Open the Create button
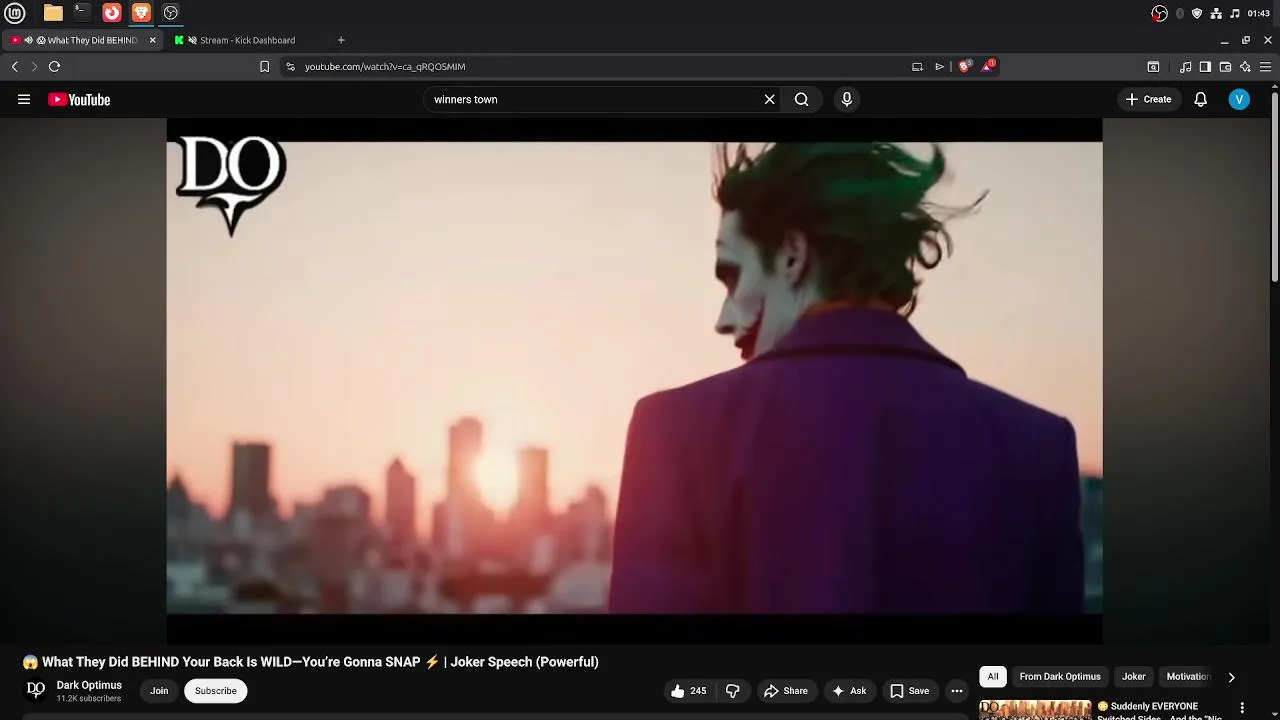Screen dimensions: 1280x720 coord(1148,99)
